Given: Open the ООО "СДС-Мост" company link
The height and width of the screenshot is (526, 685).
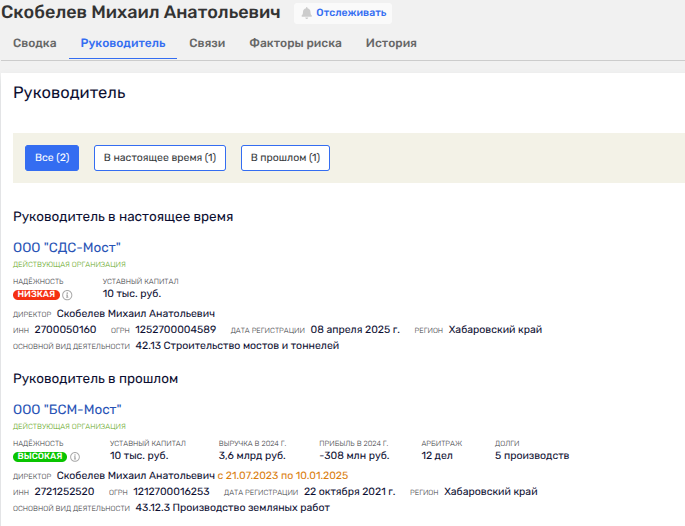Looking at the screenshot, I should click(67, 247).
